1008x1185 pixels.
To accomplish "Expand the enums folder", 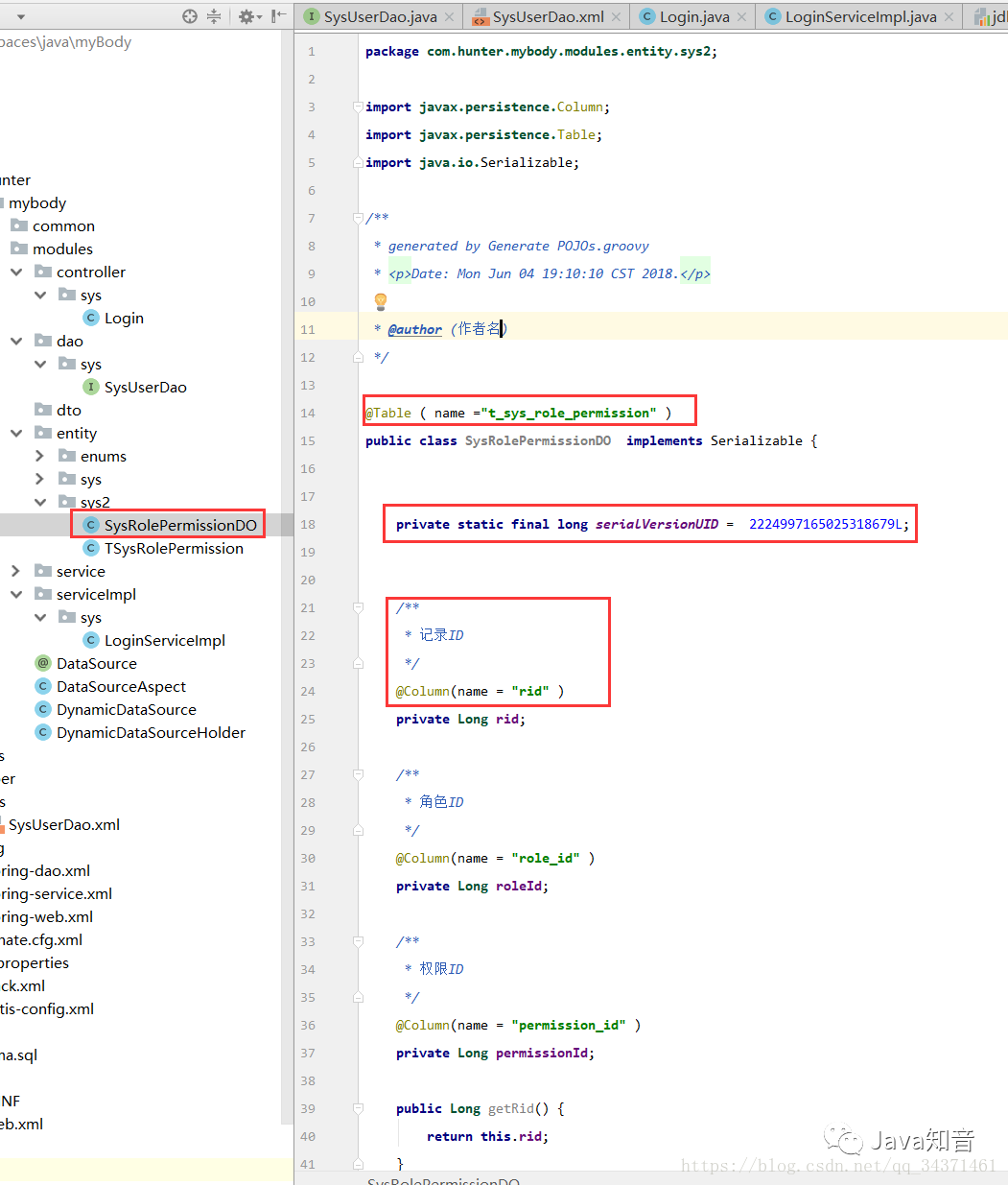I will point(40,457).
